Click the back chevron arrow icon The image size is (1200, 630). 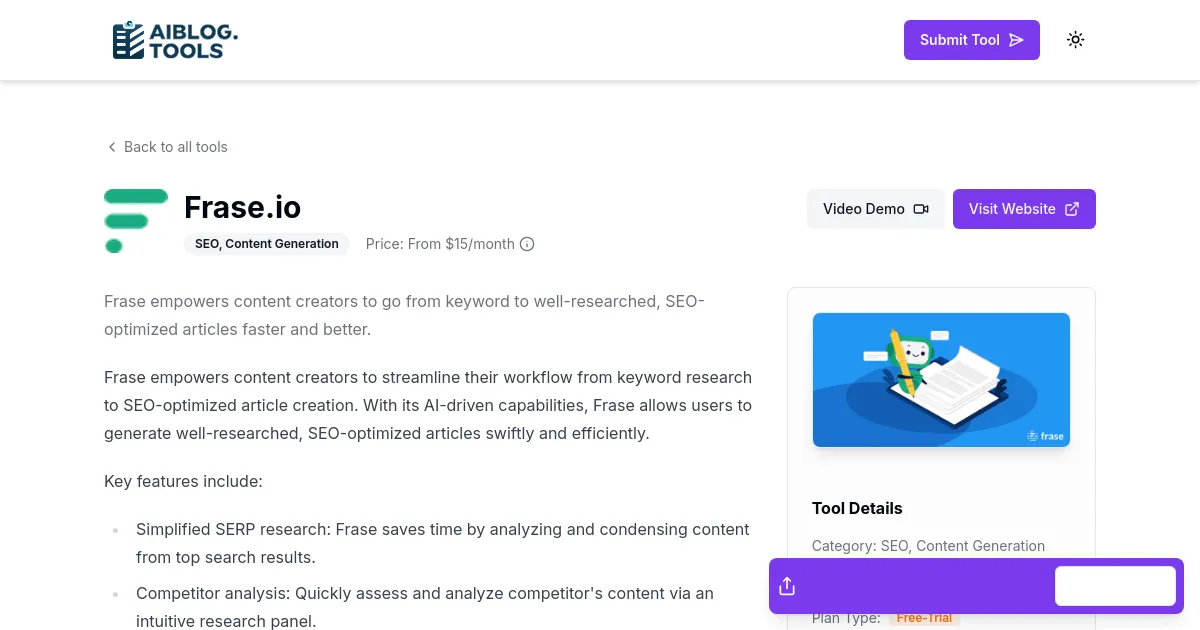pos(112,147)
